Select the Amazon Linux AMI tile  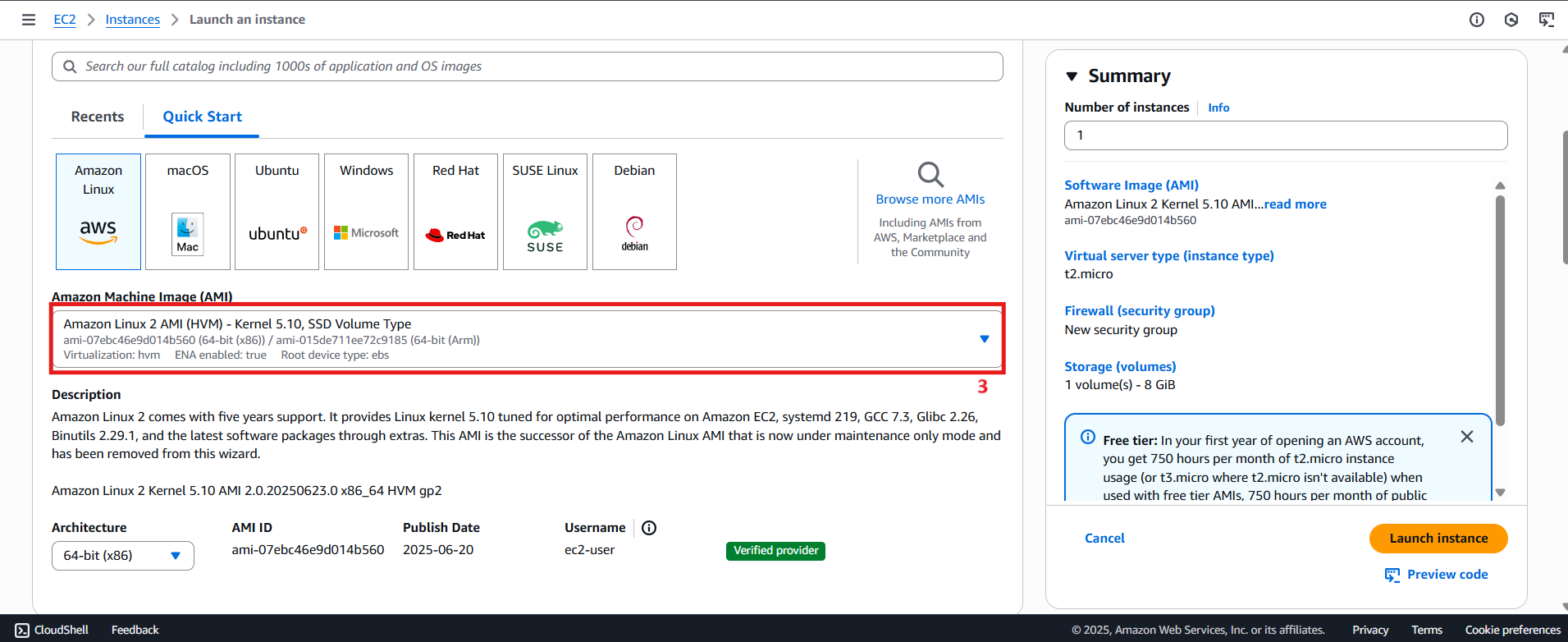click(98, 212)
